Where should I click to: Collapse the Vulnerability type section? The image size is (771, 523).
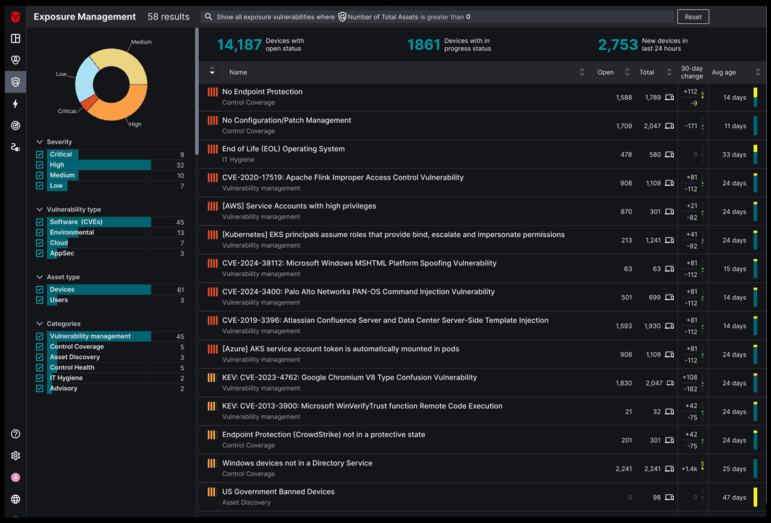[40, 209]
